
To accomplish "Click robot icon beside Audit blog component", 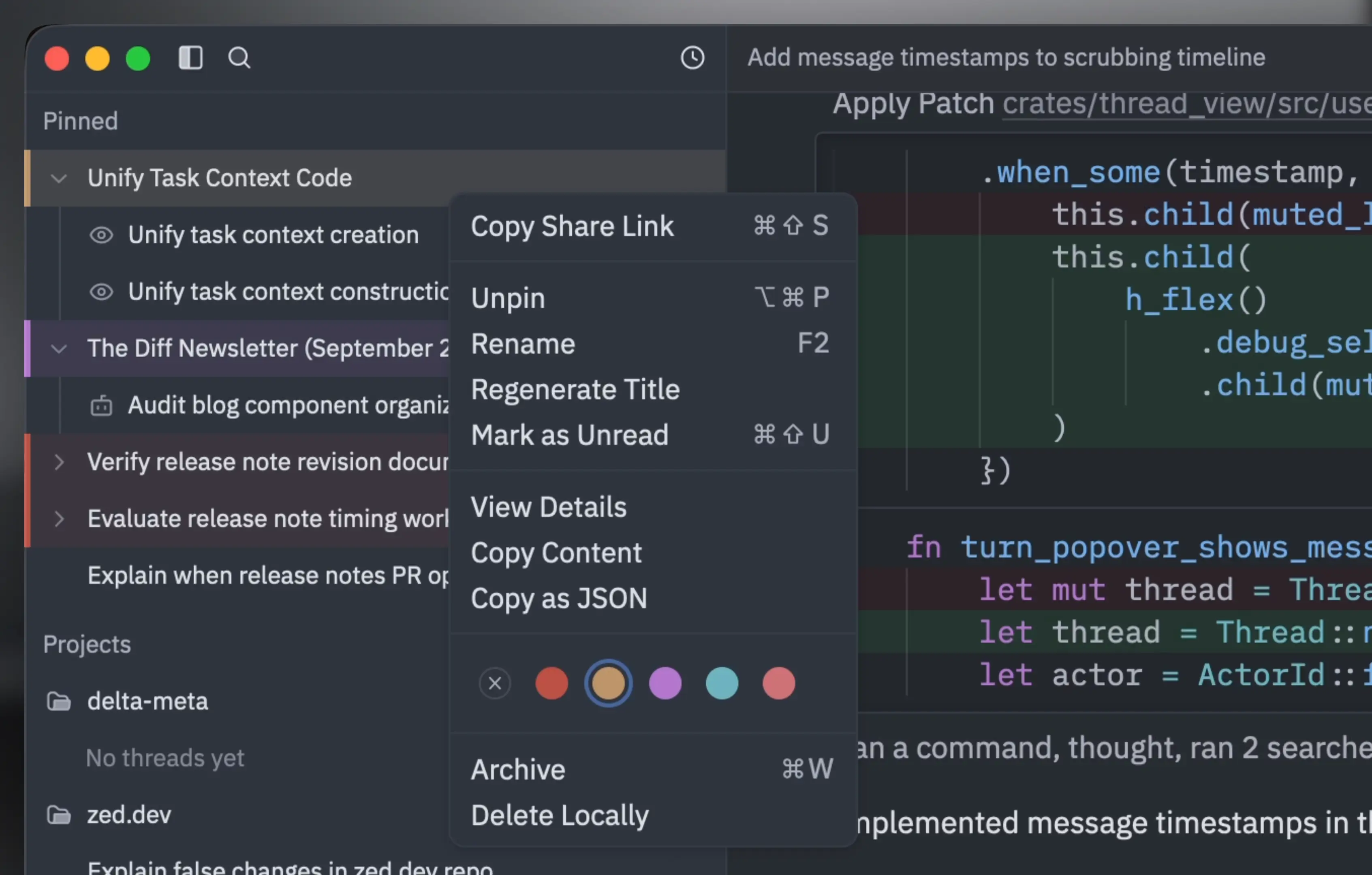I will [x=101, y=405].
